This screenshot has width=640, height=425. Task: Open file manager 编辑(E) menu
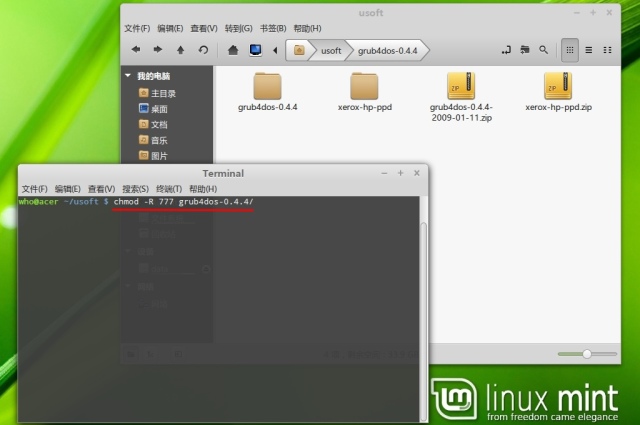(170, 29)
